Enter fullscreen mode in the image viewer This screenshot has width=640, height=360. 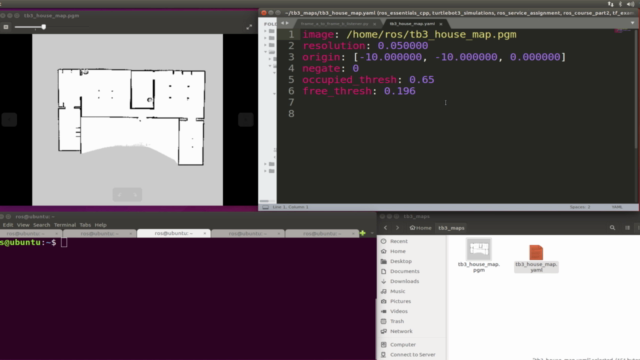pyautogui.click(x=249, y=27)
